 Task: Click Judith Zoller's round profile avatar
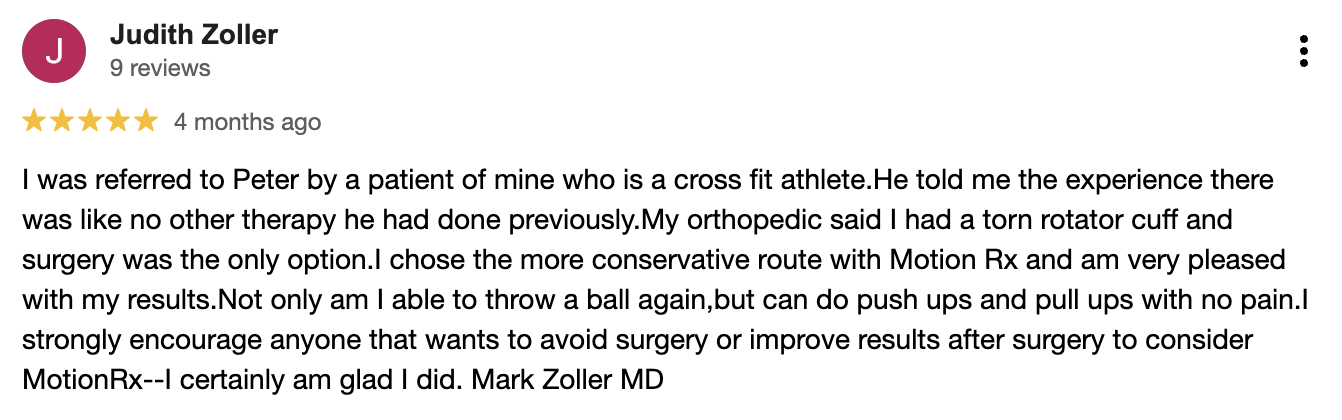pyautogui.click(x=54, y=50)
